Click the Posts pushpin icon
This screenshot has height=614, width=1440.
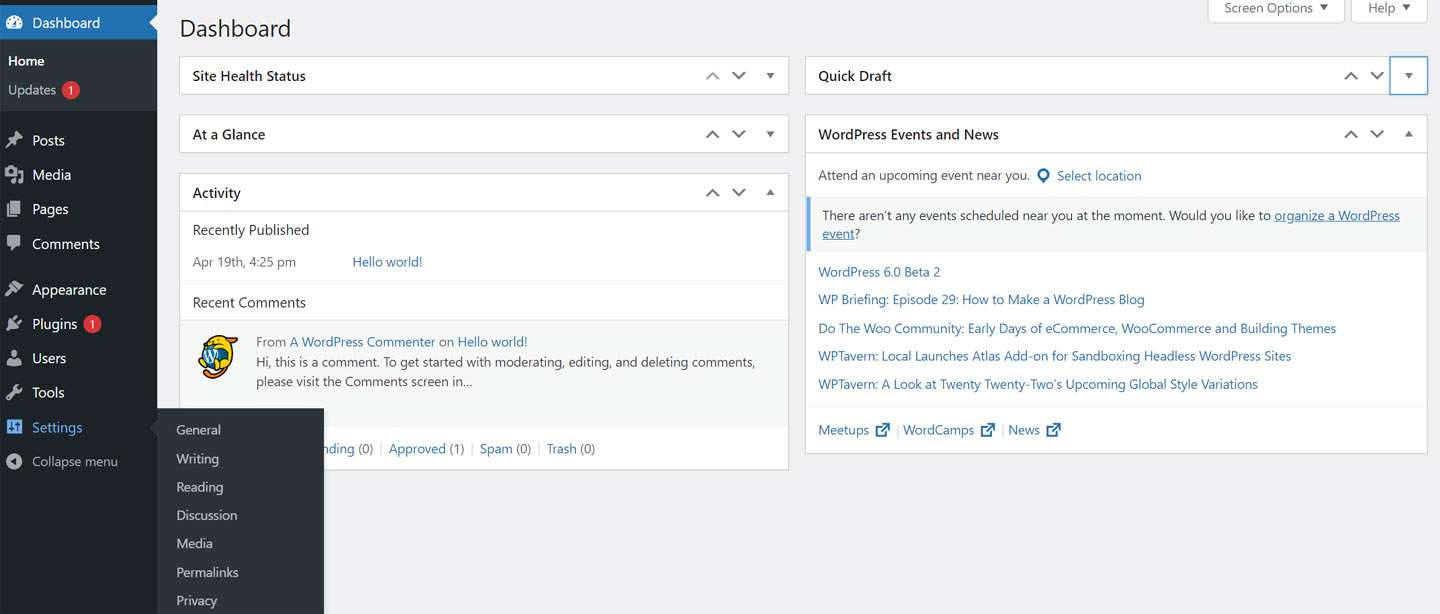tap(14, 140)
